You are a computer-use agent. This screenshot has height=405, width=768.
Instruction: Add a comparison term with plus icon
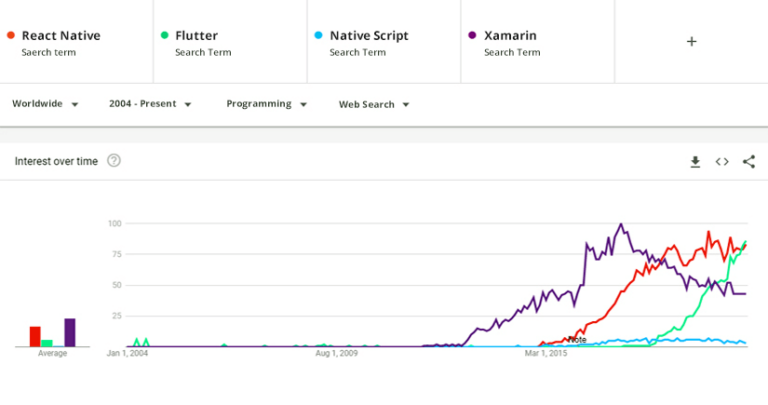pyautogui.click(x=691, y=41)
